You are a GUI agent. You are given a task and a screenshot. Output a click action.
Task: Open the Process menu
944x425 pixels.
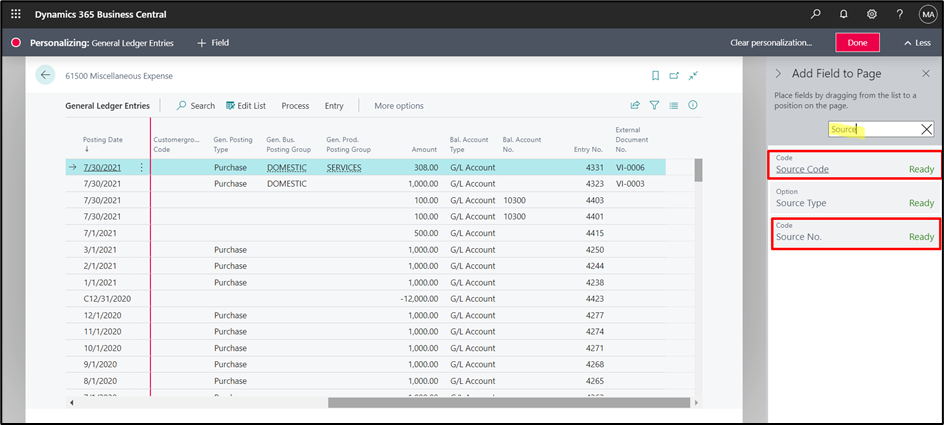tap(295, 105)
